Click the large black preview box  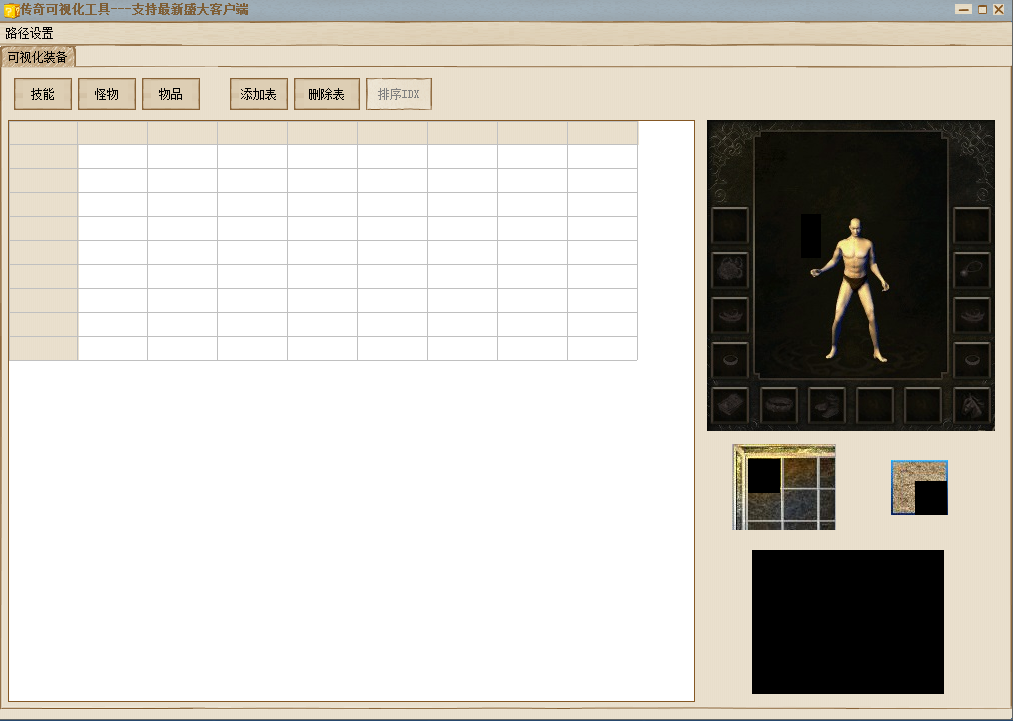[x=848, y=622]
